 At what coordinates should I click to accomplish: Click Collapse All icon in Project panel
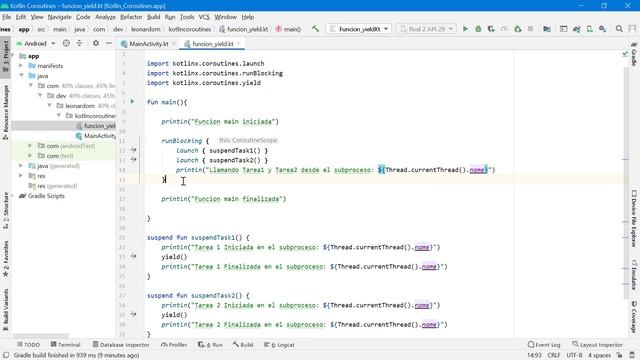[x=79, y=43]
